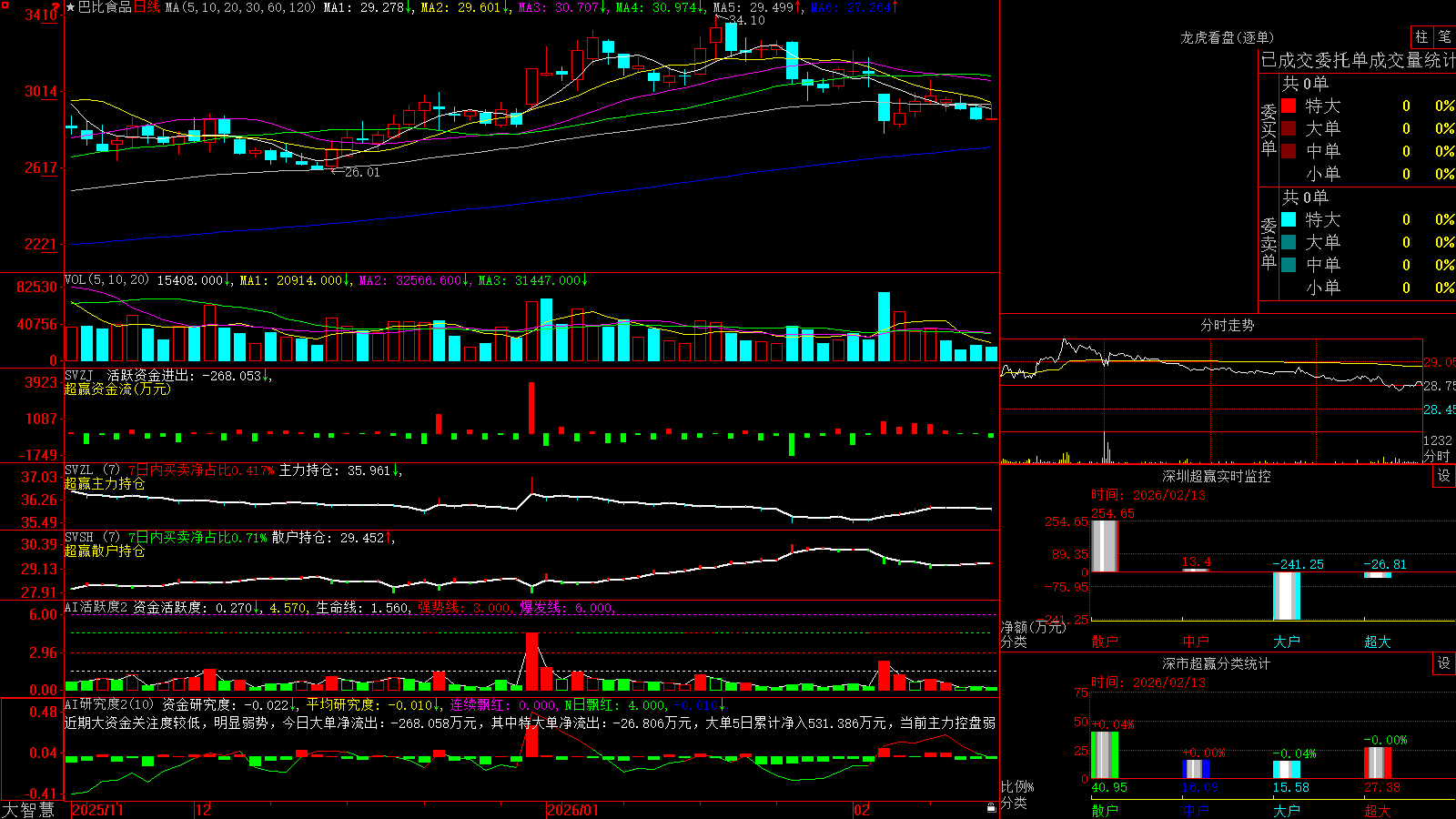Viewport: 1456px width, 819px height.
Task: Switch to 柱 (bar) display mode
Action: point(1421,36)
